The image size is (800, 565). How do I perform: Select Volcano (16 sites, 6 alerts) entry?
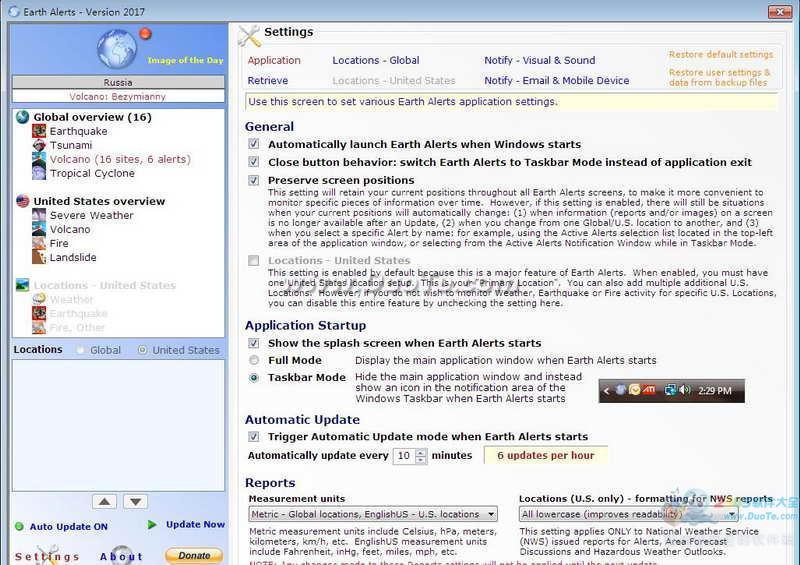[120, 159]
